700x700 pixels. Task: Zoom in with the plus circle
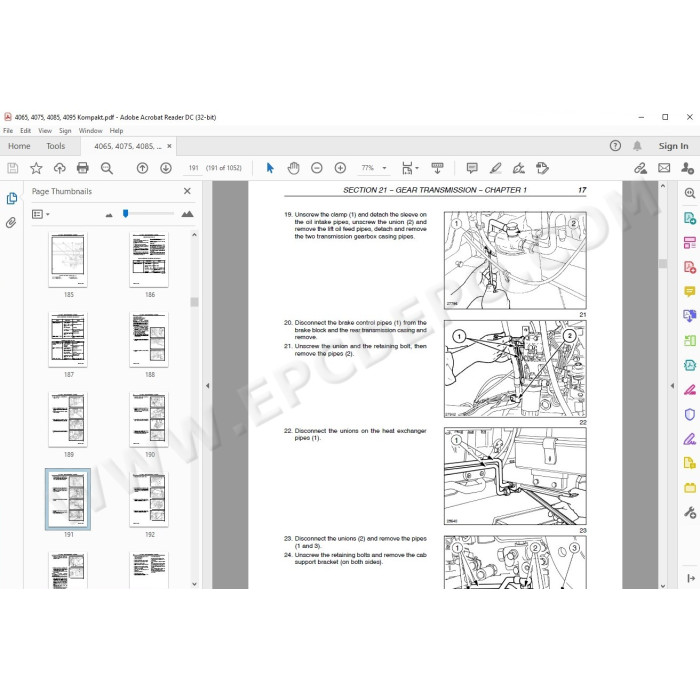pyautogui.click(x=340, y=168)
